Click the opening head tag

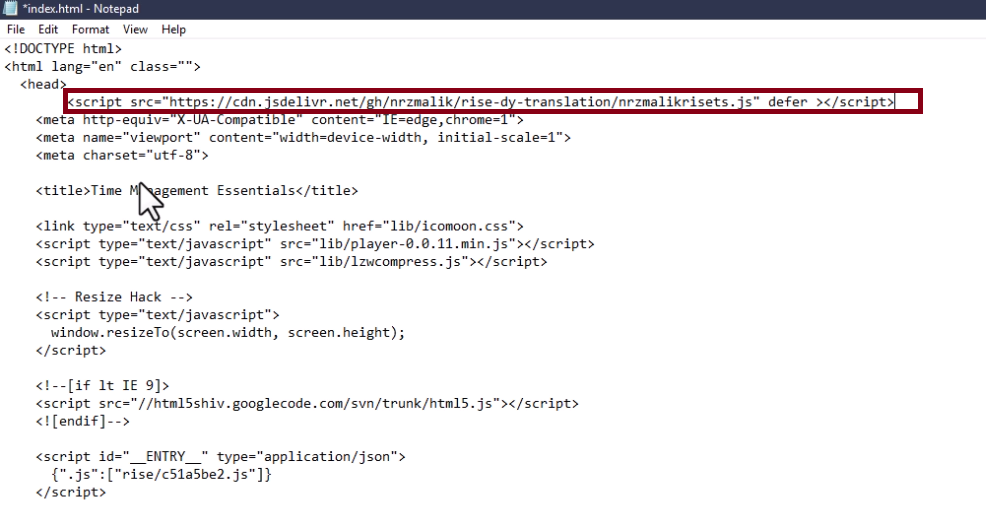click(x=42, y=84)
